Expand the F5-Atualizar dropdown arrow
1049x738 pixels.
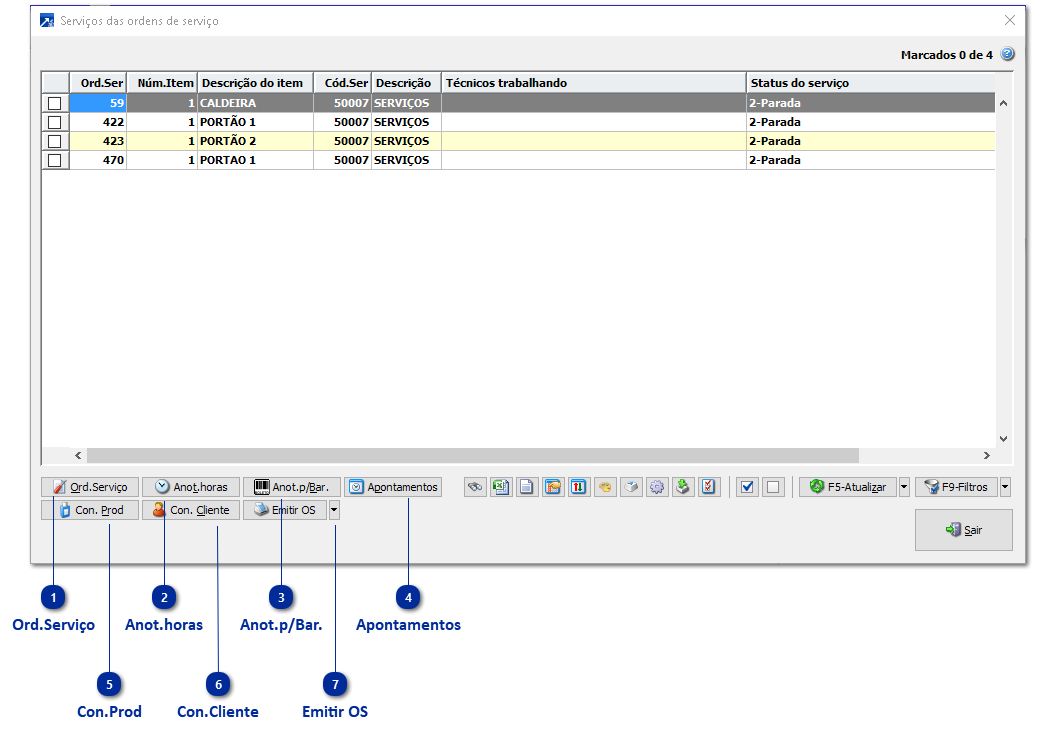904,487
